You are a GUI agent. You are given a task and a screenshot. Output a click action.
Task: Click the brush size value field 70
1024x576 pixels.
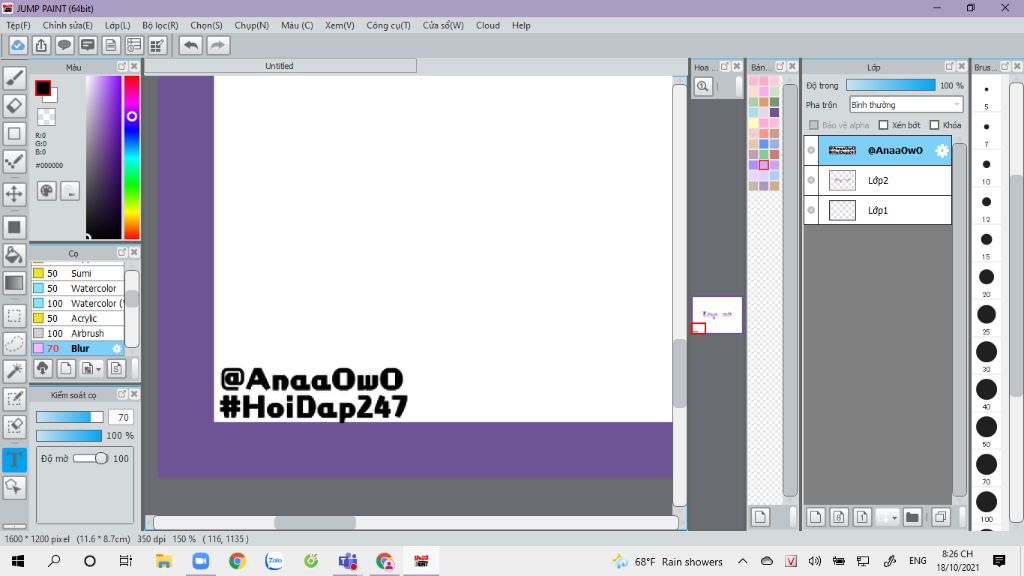click(x=121, y=417)
